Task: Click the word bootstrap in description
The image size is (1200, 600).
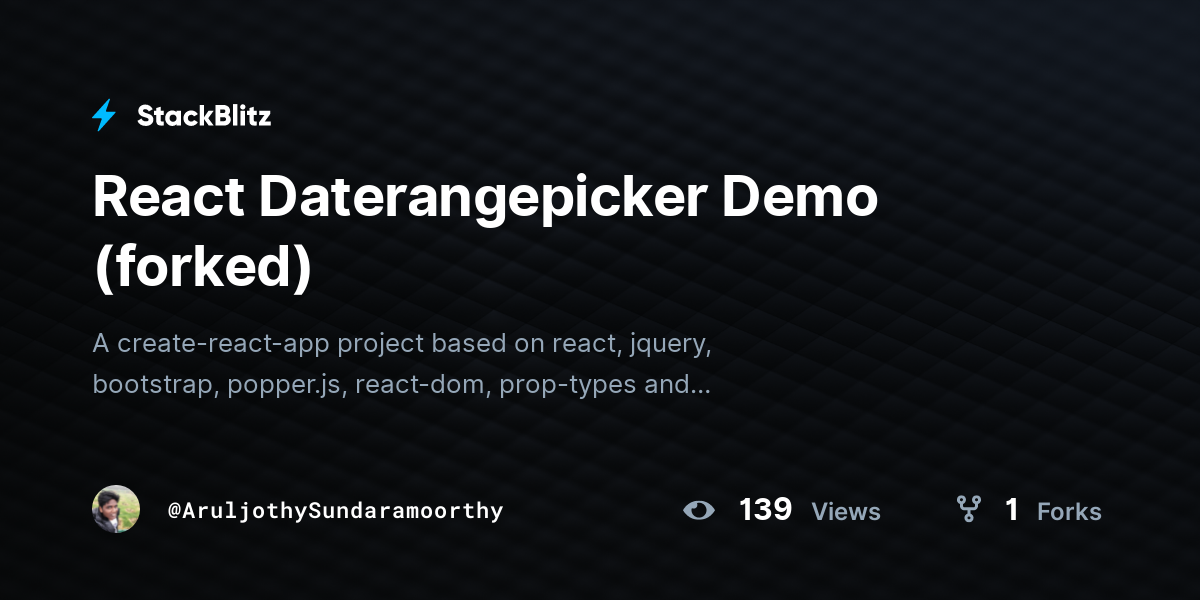Action: [155, 385]
